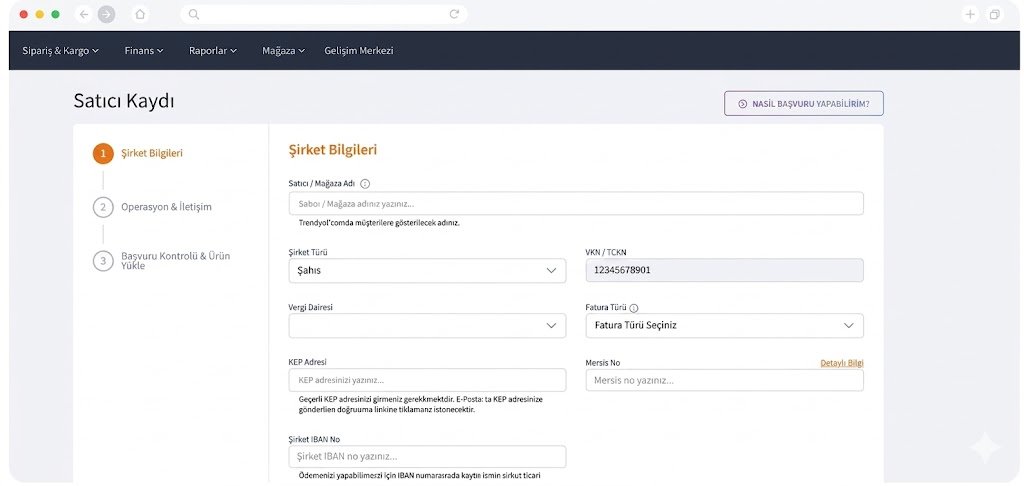Open the Mağaza menu
Screen dimensions: 1024x486
pos(283,50)
